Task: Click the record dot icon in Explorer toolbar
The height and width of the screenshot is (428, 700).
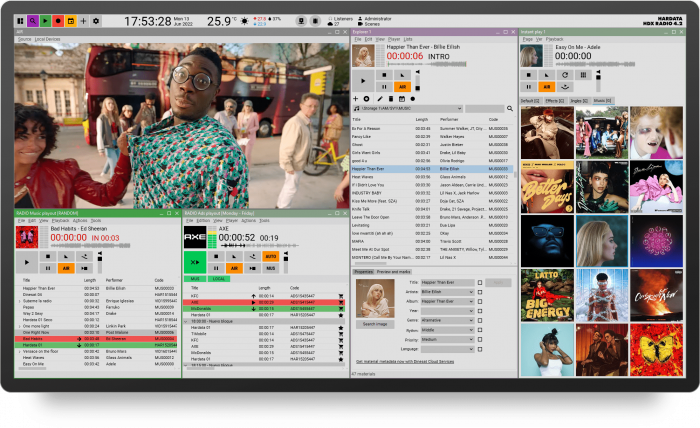Action: pyautogui.click(x=413, y=99)
